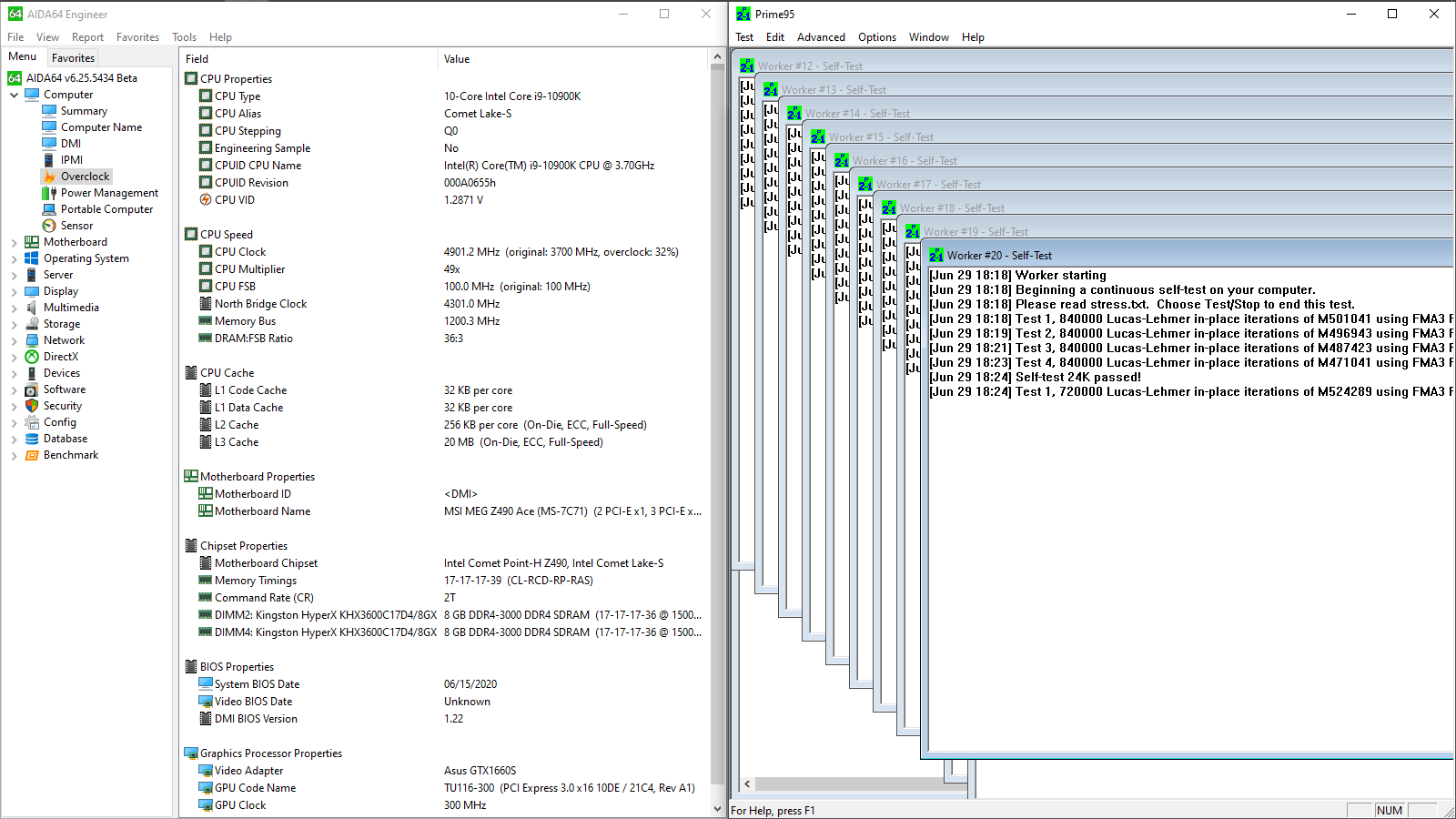Select the Computer Name monitor icon
Image resolution: width=1456 pixels, height=819 pixels.
pos(49,127)
